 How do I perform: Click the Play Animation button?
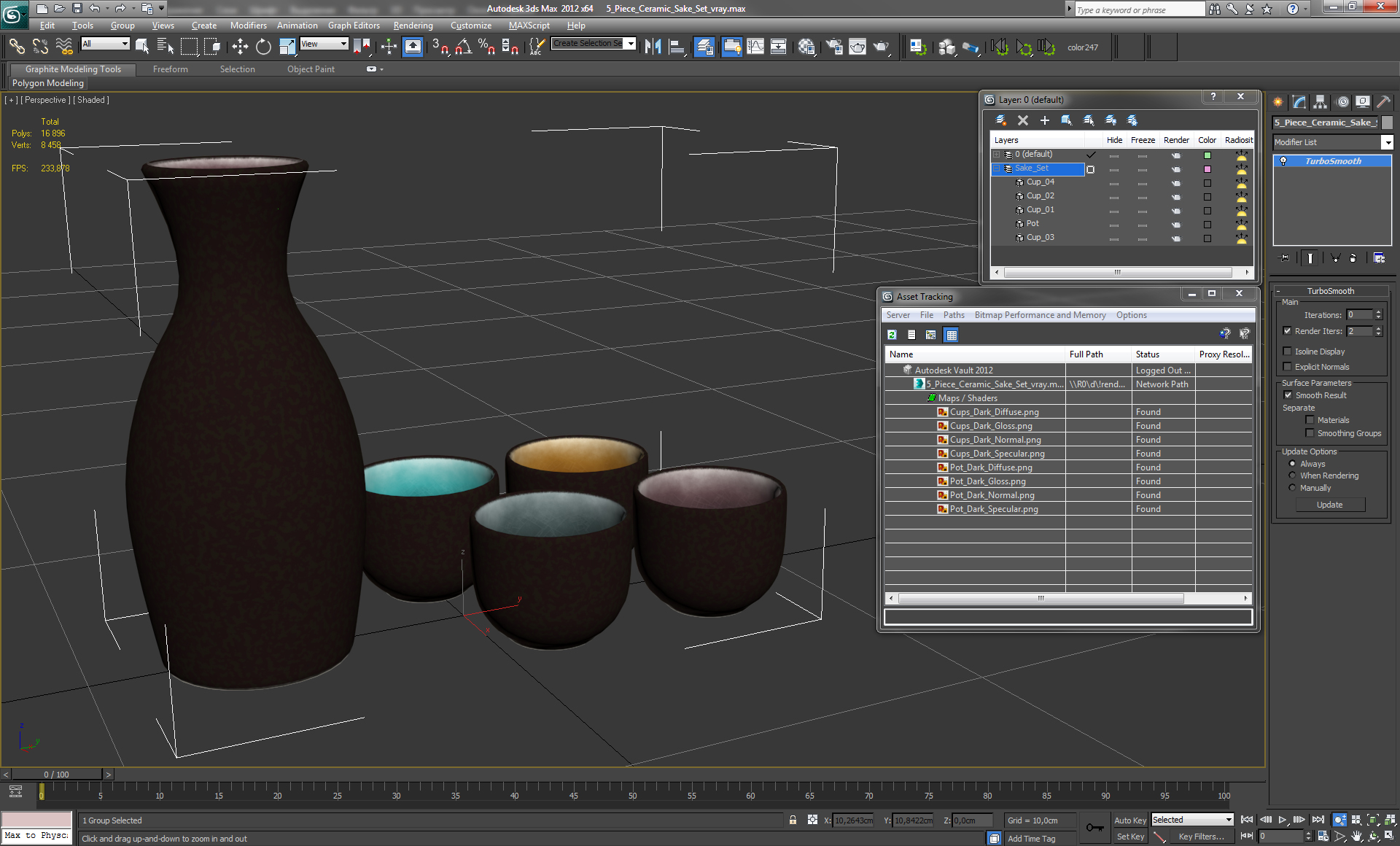pos(1283,820)
